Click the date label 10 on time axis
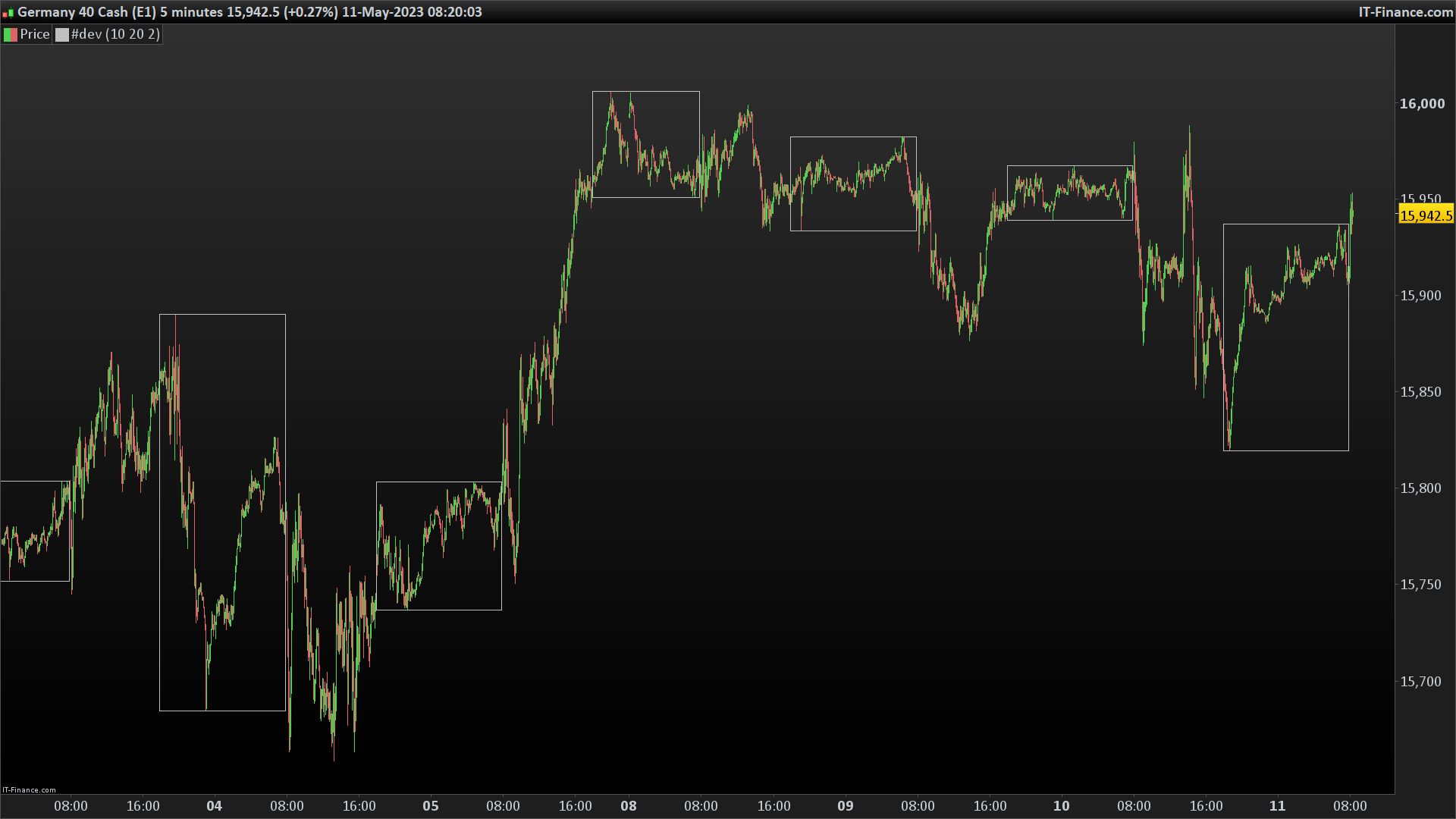The image size is (1456, 819). 1062,806
